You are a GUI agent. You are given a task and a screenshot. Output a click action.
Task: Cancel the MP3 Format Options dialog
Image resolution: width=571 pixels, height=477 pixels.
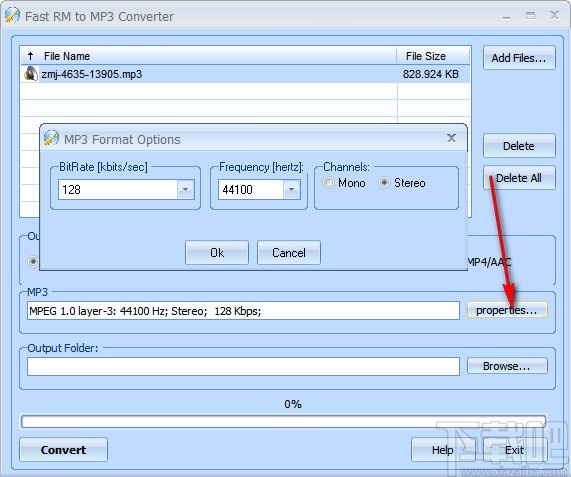[289, 252]
